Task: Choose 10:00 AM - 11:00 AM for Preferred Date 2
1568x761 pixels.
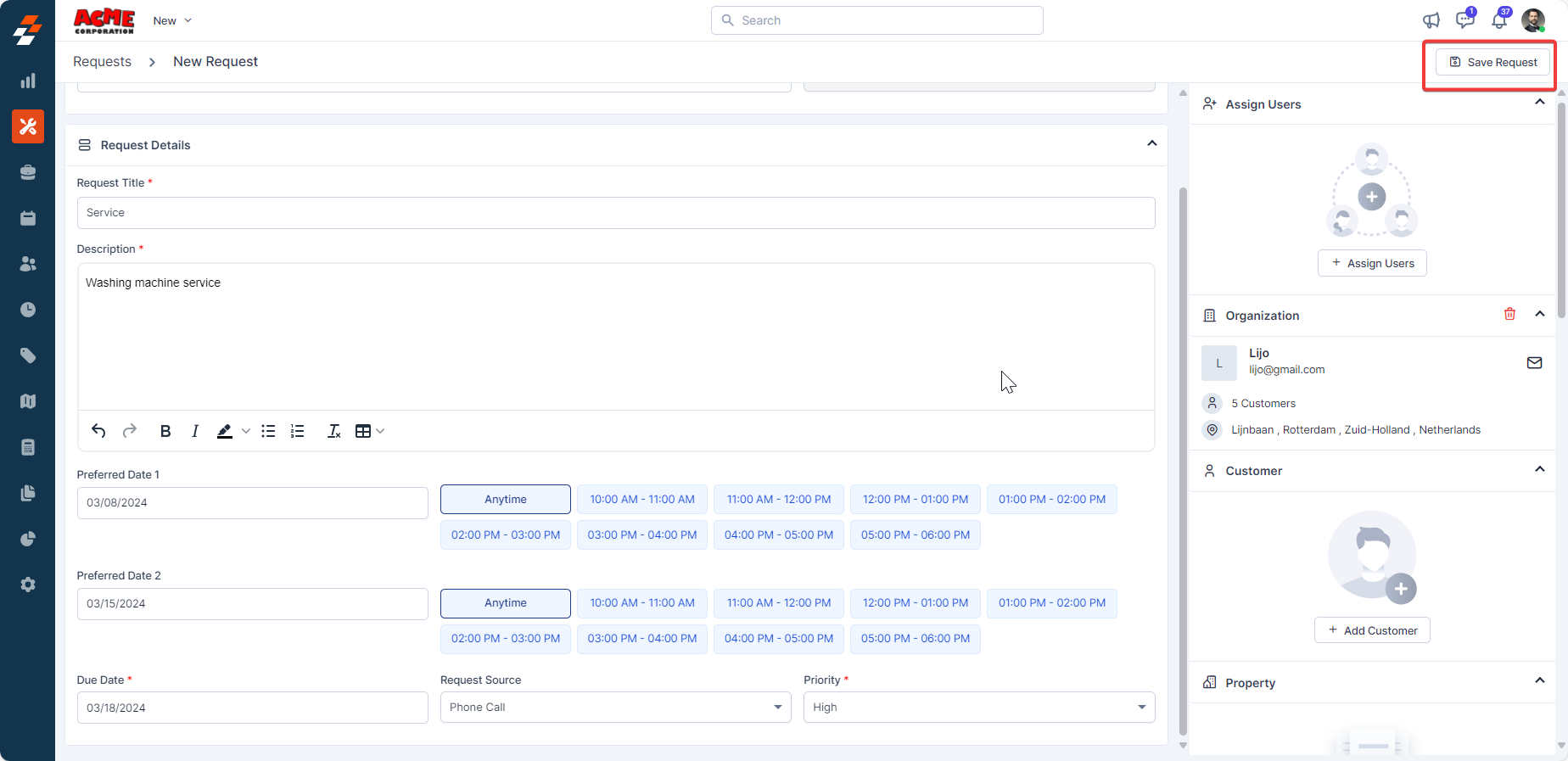Action: point(641,603)
